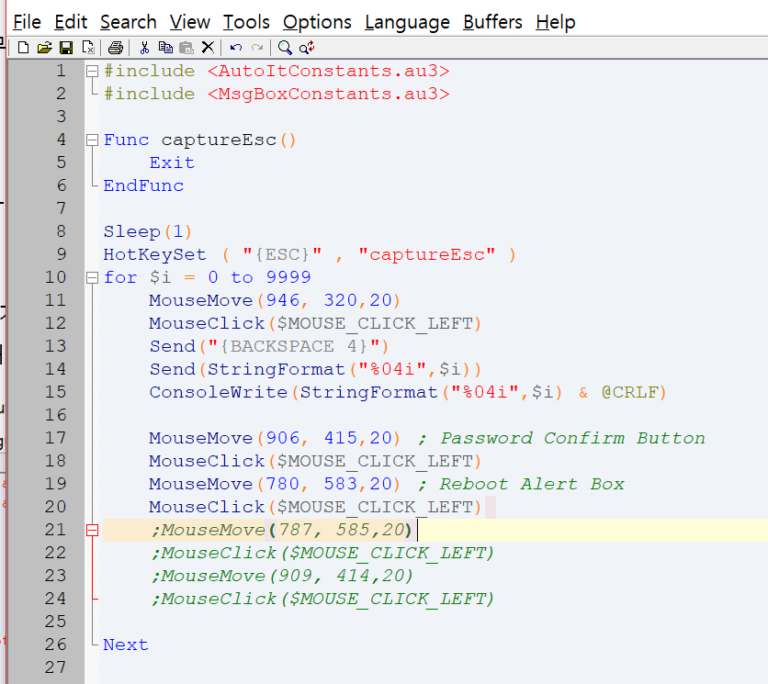The image size is (768, 684).
Task: Collapse the #include fold marker on line 1
Action: click(93, 71)
